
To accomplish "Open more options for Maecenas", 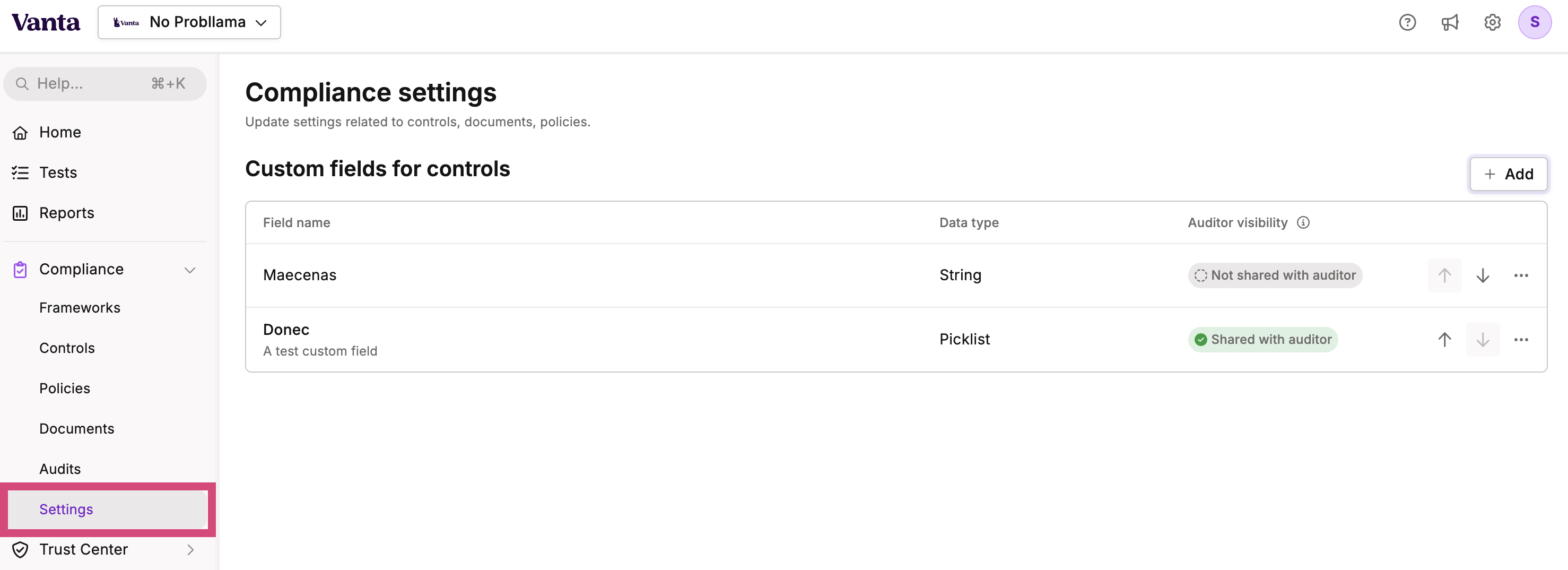I will click(1520, 275).
